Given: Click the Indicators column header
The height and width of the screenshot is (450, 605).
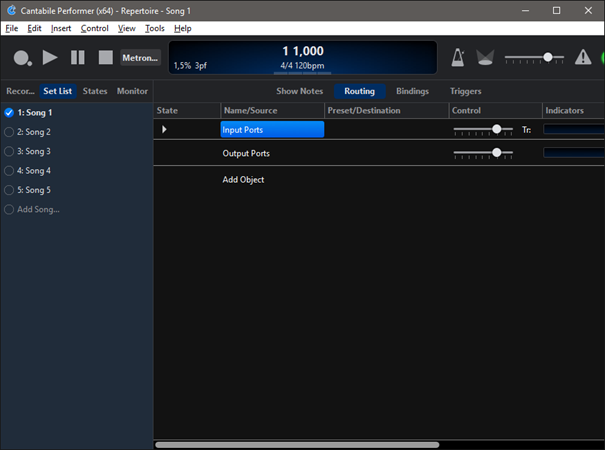Looking at the screenshot, I should pos(573,110).
